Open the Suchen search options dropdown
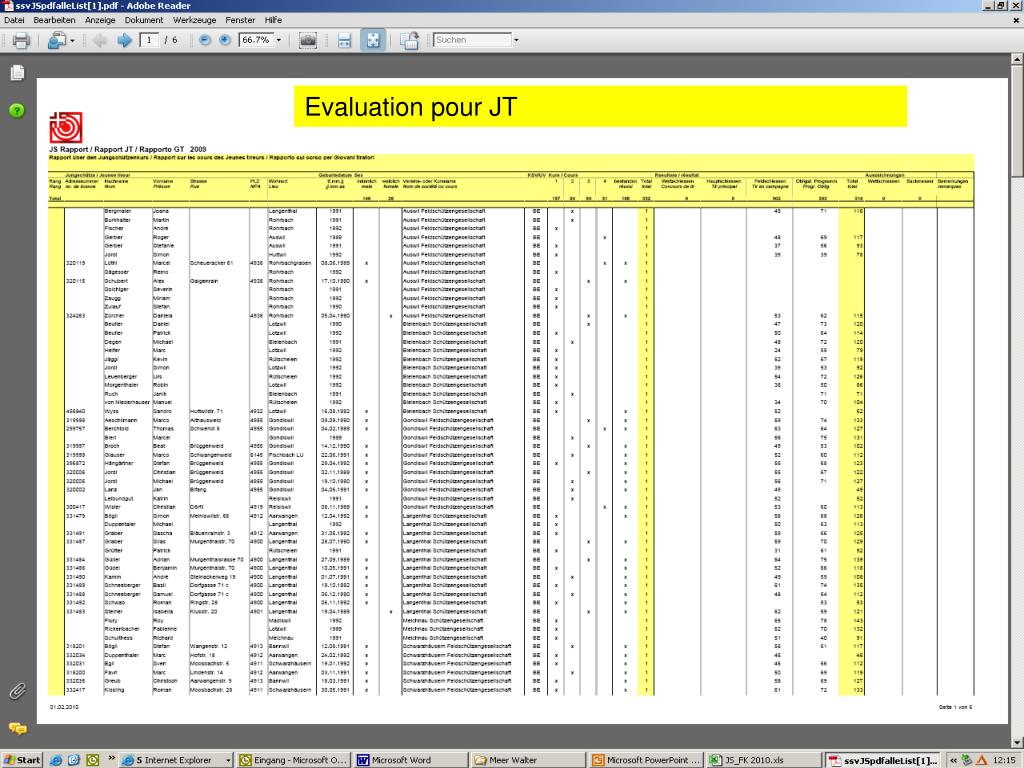 point(516,40)
